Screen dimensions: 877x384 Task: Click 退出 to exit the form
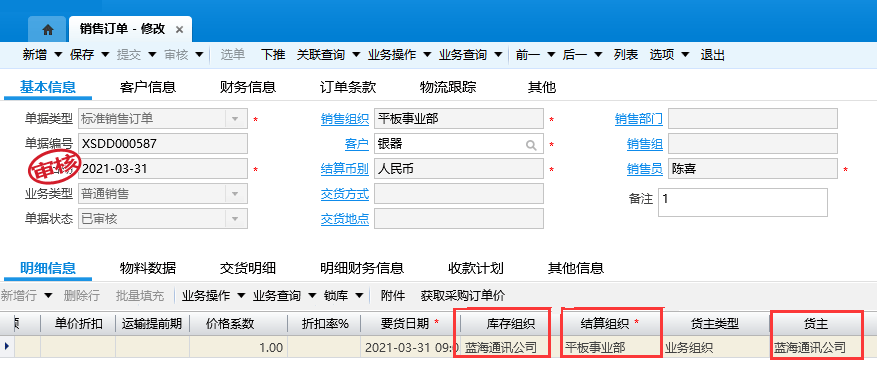pos(713,55)
